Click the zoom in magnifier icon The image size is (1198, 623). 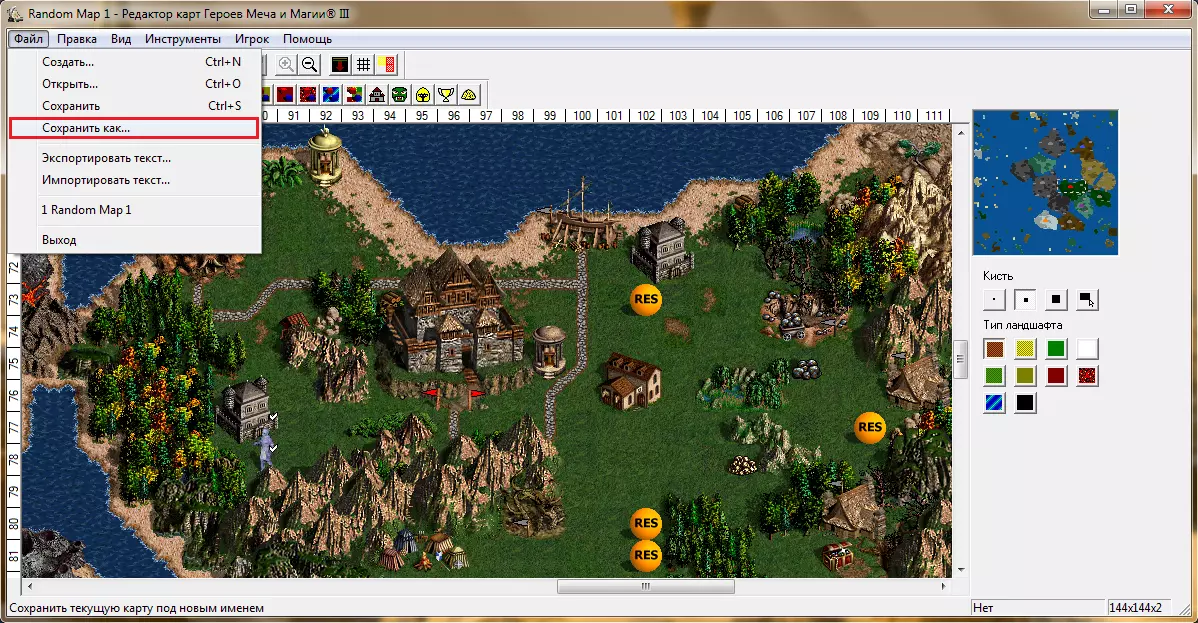click(x=286, y=65)
